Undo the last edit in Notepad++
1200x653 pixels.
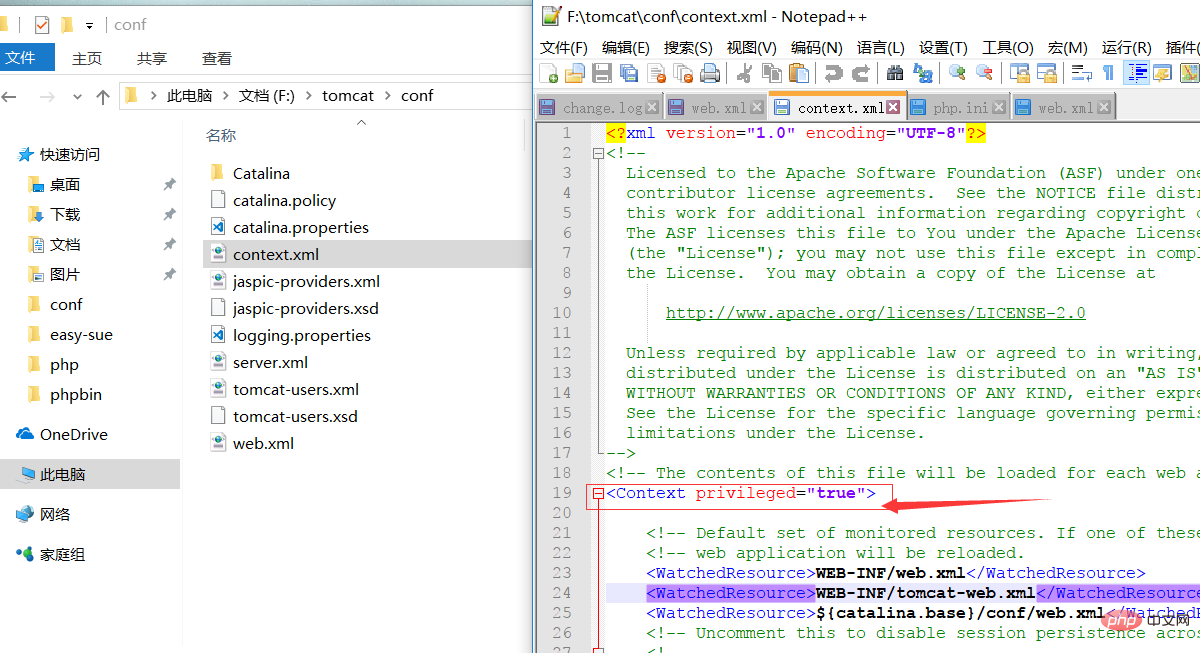click(x=833, y=72)
